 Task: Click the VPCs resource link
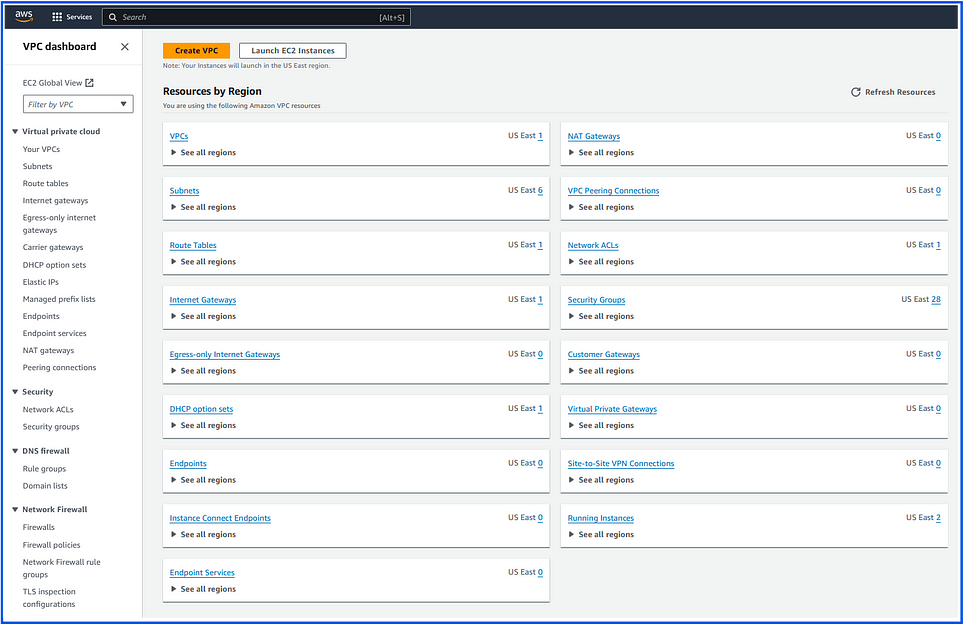(179, 136)
